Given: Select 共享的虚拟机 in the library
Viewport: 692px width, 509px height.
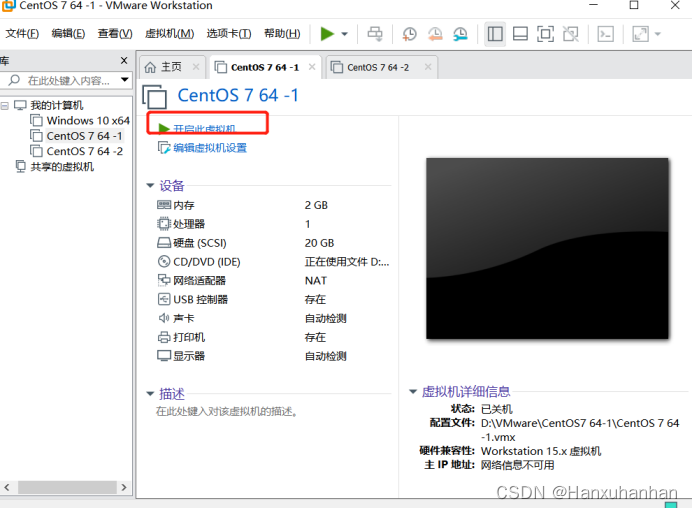Looking at the screenshot, I should [62, 167].
